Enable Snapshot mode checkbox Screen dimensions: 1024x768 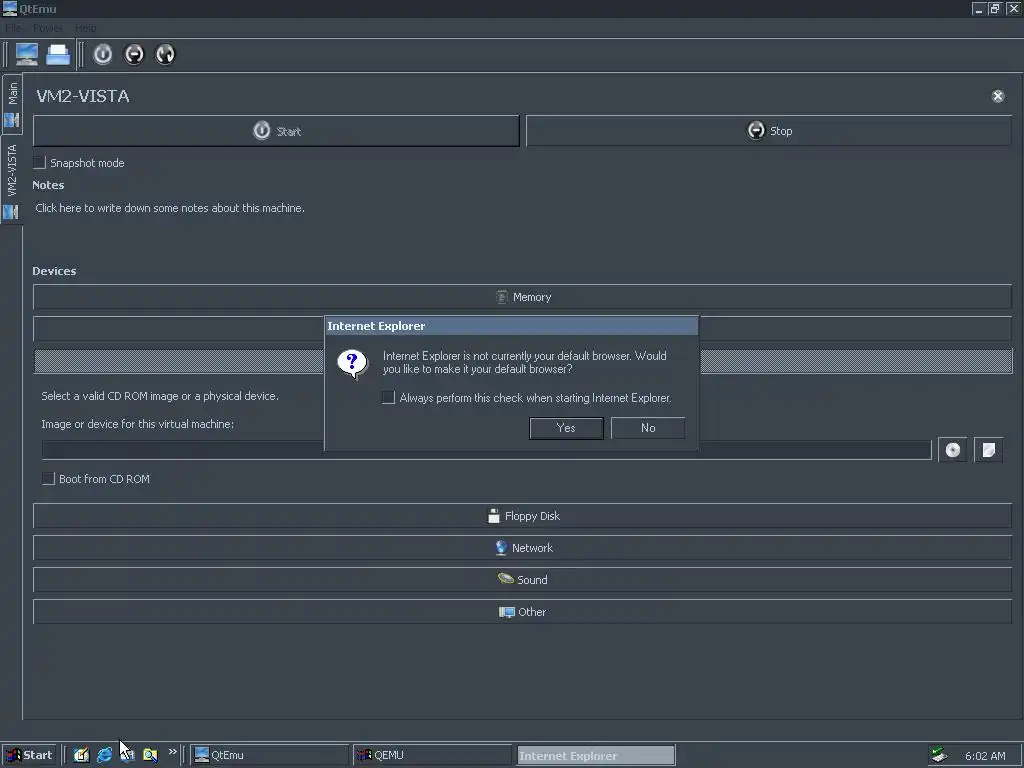(40, 163)
